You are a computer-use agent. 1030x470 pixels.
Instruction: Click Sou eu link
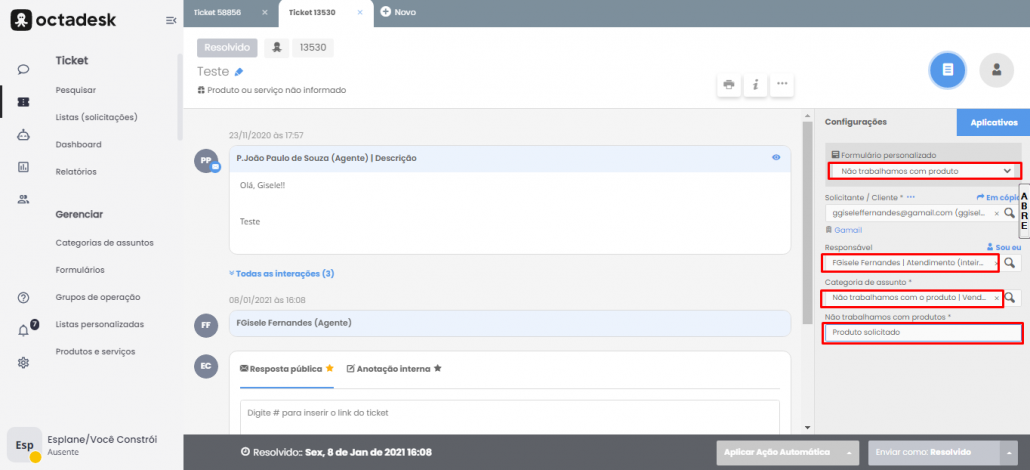click(x=1003, y=246)
